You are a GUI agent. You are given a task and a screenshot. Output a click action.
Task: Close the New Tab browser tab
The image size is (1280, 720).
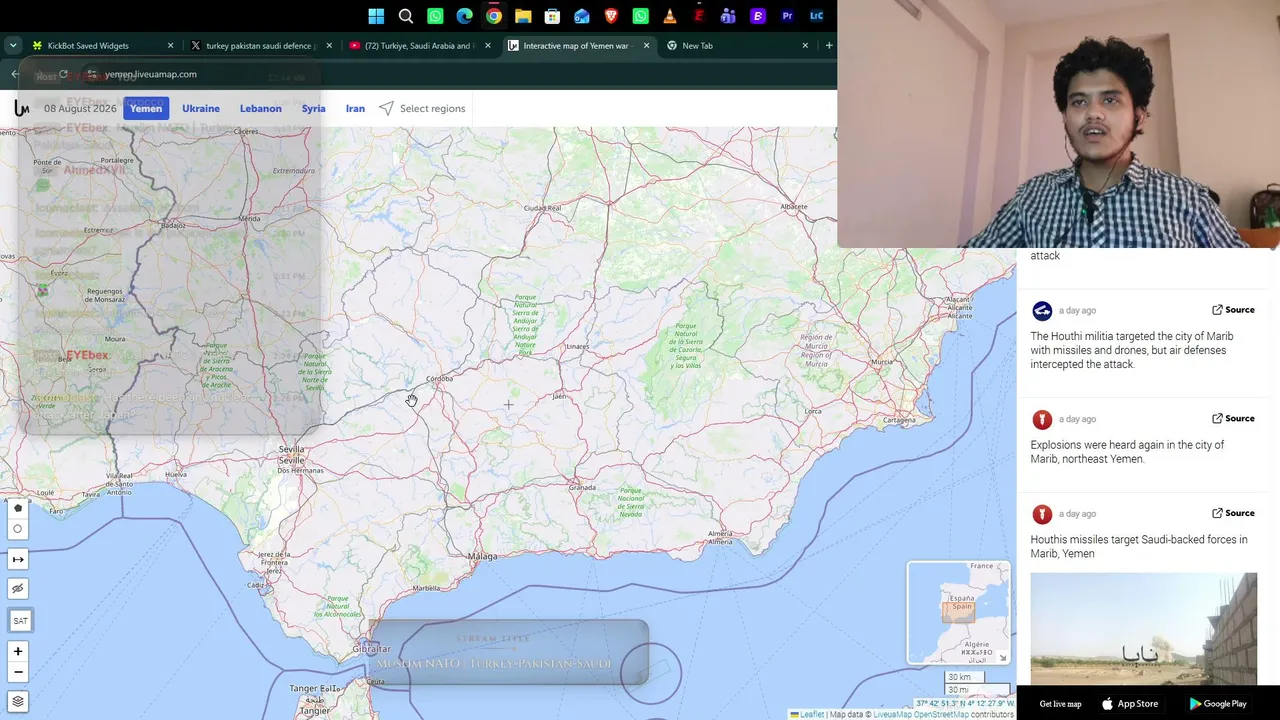click(805, 46)
